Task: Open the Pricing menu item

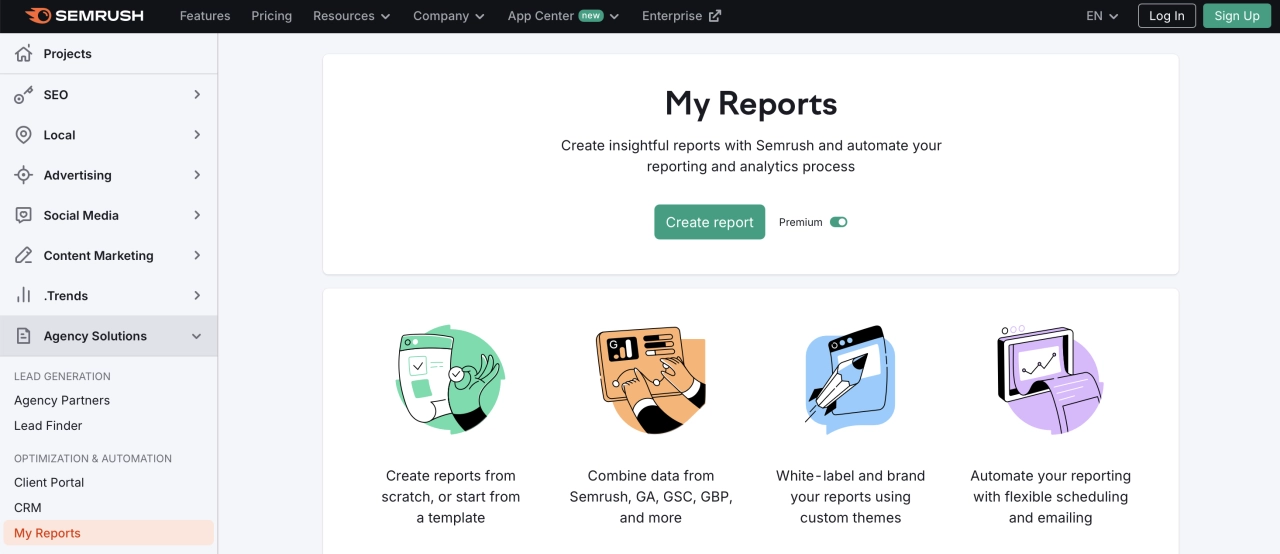Action: [x=271, y=16]
